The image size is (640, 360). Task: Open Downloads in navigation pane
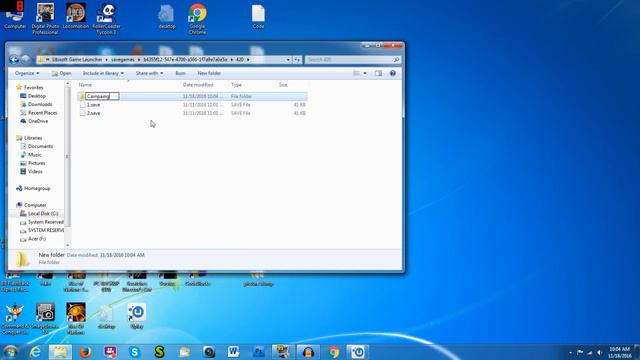click(x=40, y=104)
